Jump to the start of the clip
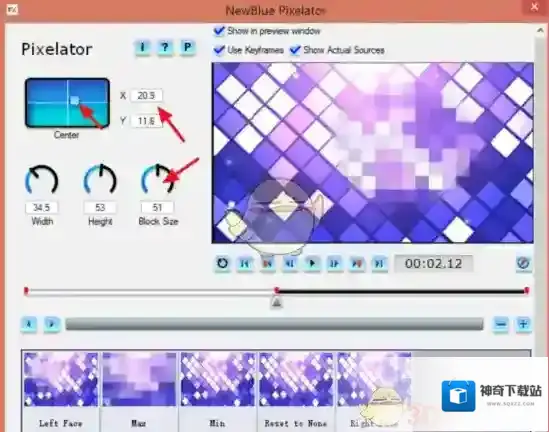 245,263
